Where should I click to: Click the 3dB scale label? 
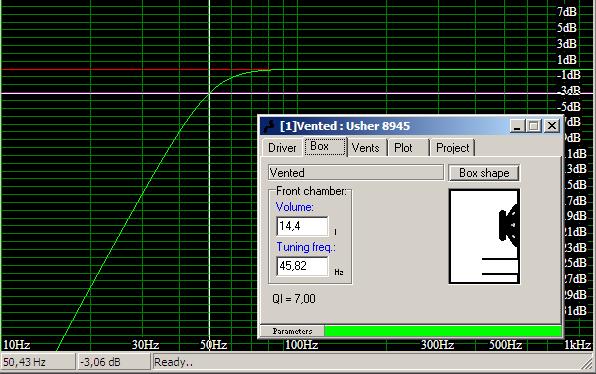(x=567, y=44)
